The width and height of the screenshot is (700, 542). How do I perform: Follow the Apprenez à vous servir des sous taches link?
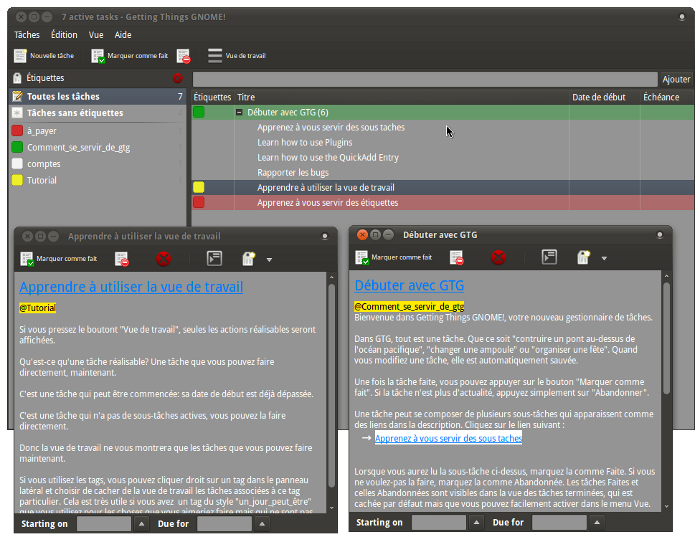448,438
